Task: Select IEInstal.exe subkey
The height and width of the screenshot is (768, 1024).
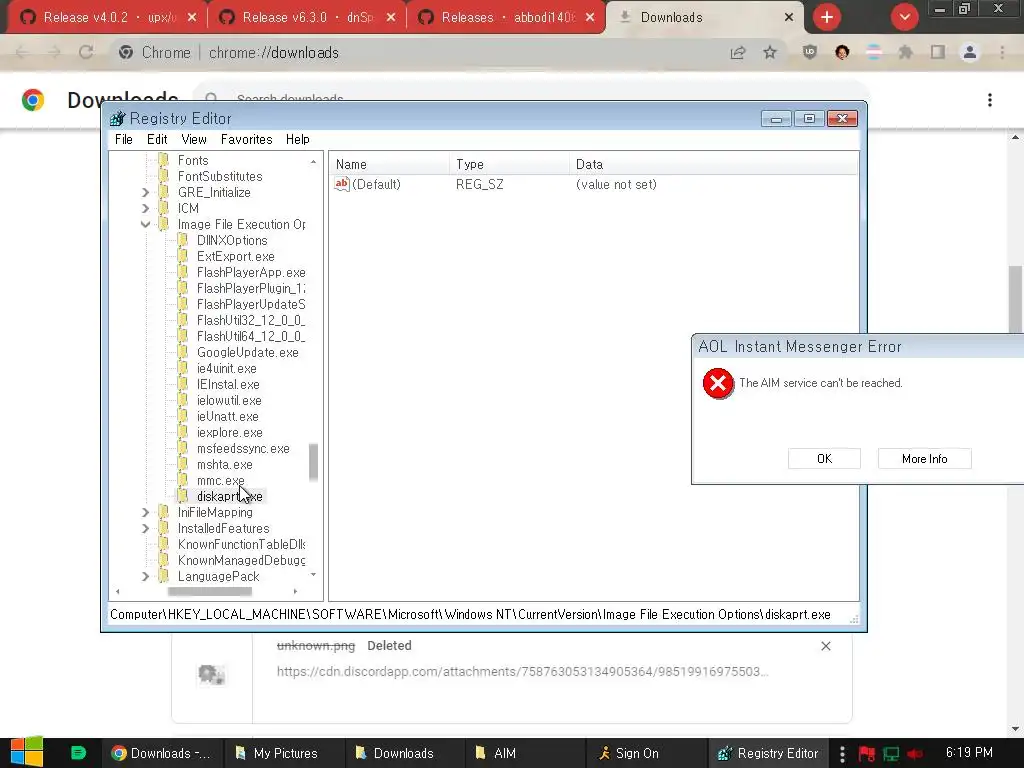Action: point(228,385)
